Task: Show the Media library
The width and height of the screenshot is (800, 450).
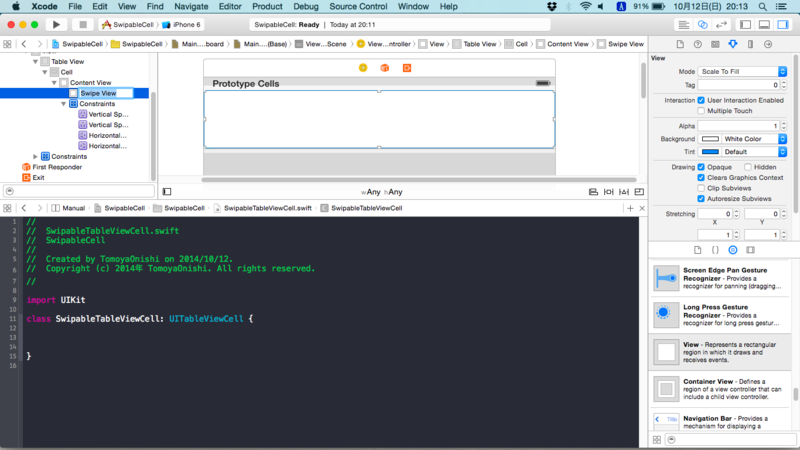Action: 751,250
